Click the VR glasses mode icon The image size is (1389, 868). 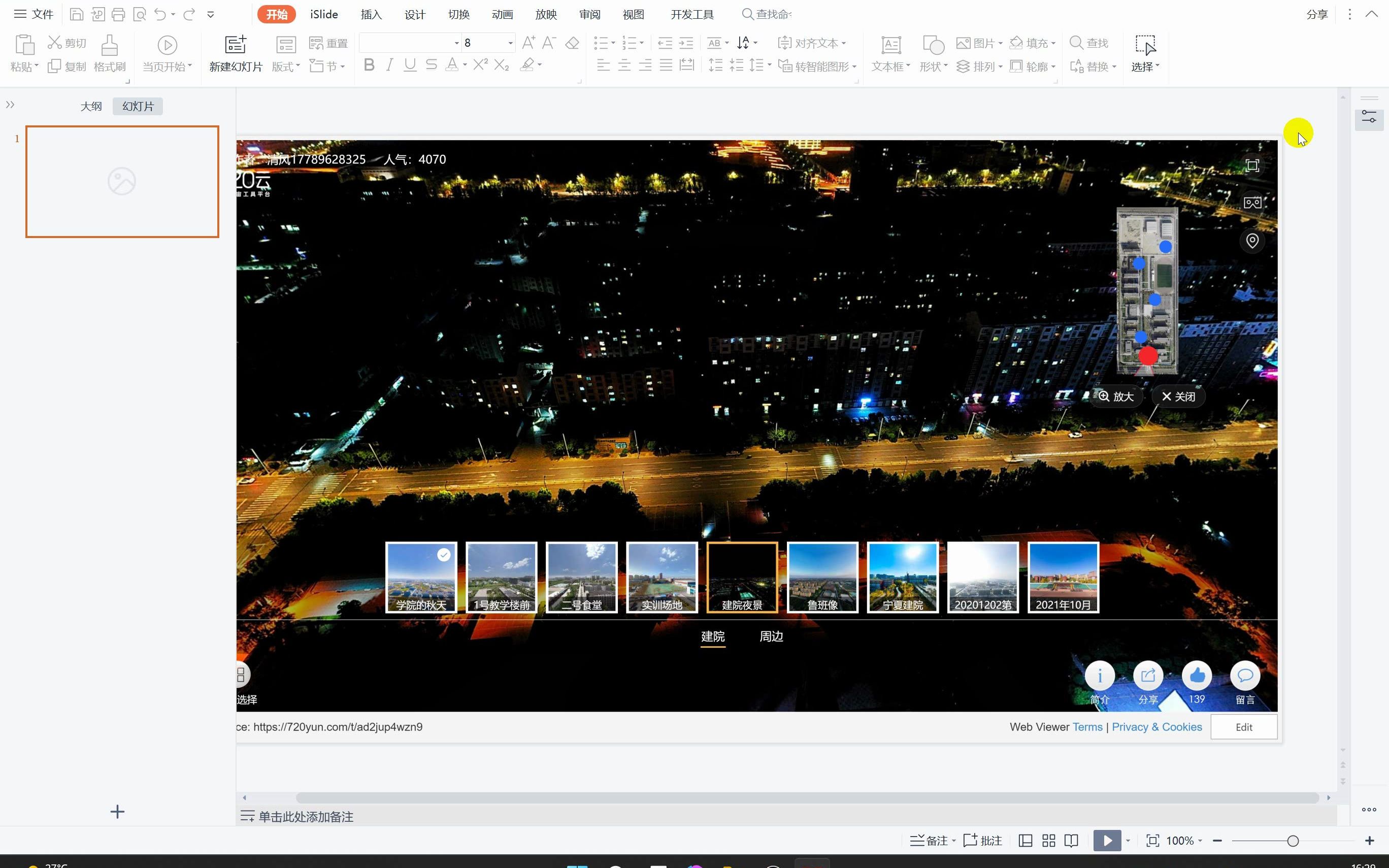click(x=1252, y=203)
